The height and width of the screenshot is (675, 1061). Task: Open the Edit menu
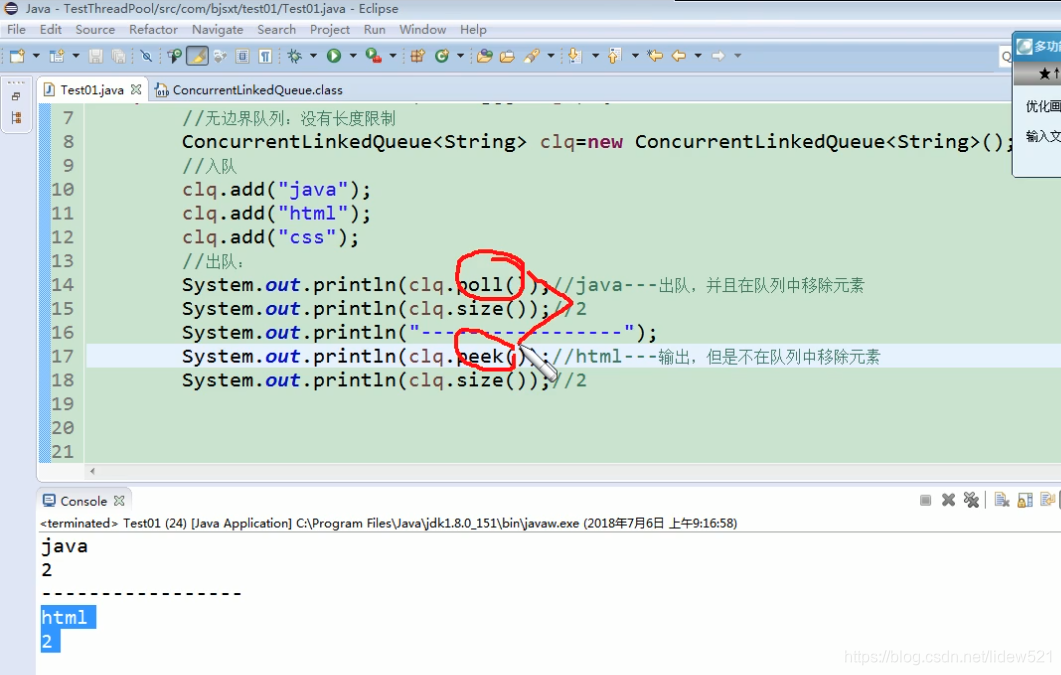click(x=50, y=30)
